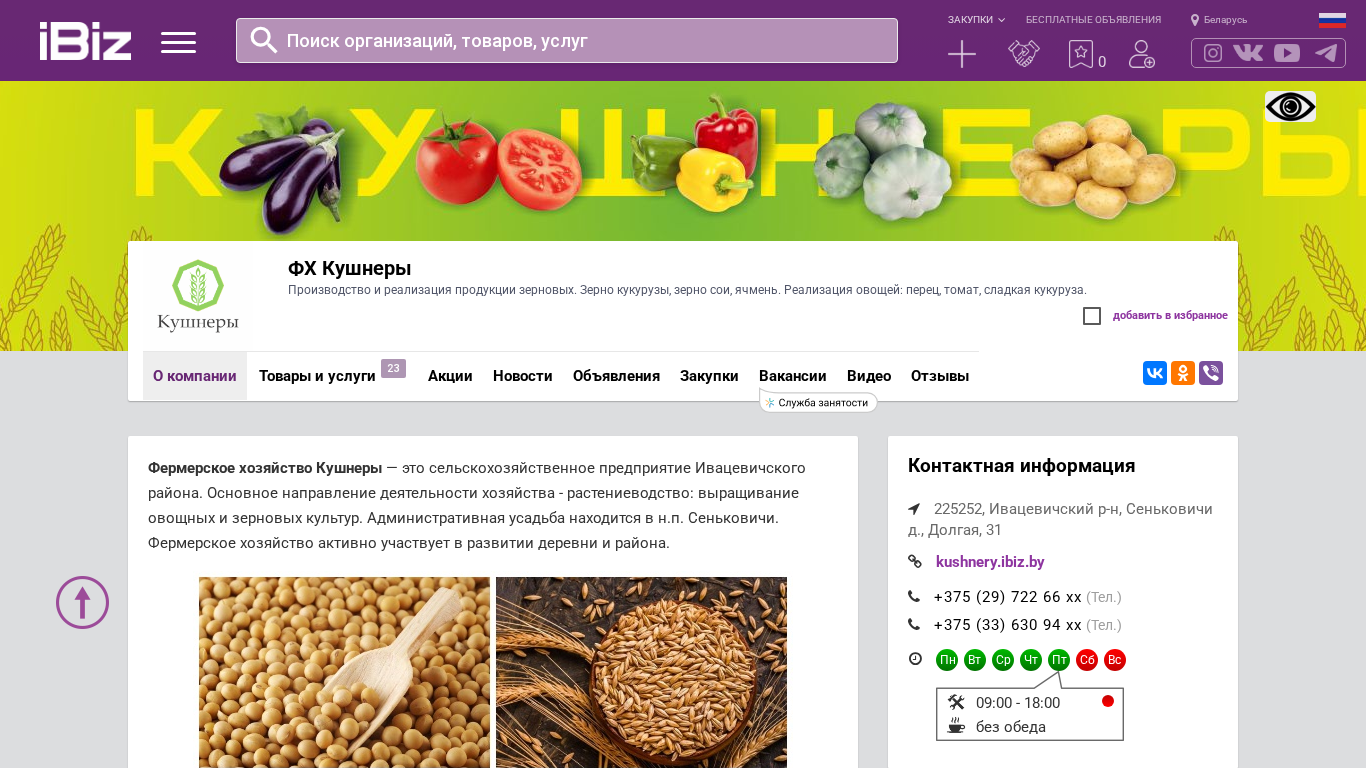Click the search organizations input field

[567, 40]
